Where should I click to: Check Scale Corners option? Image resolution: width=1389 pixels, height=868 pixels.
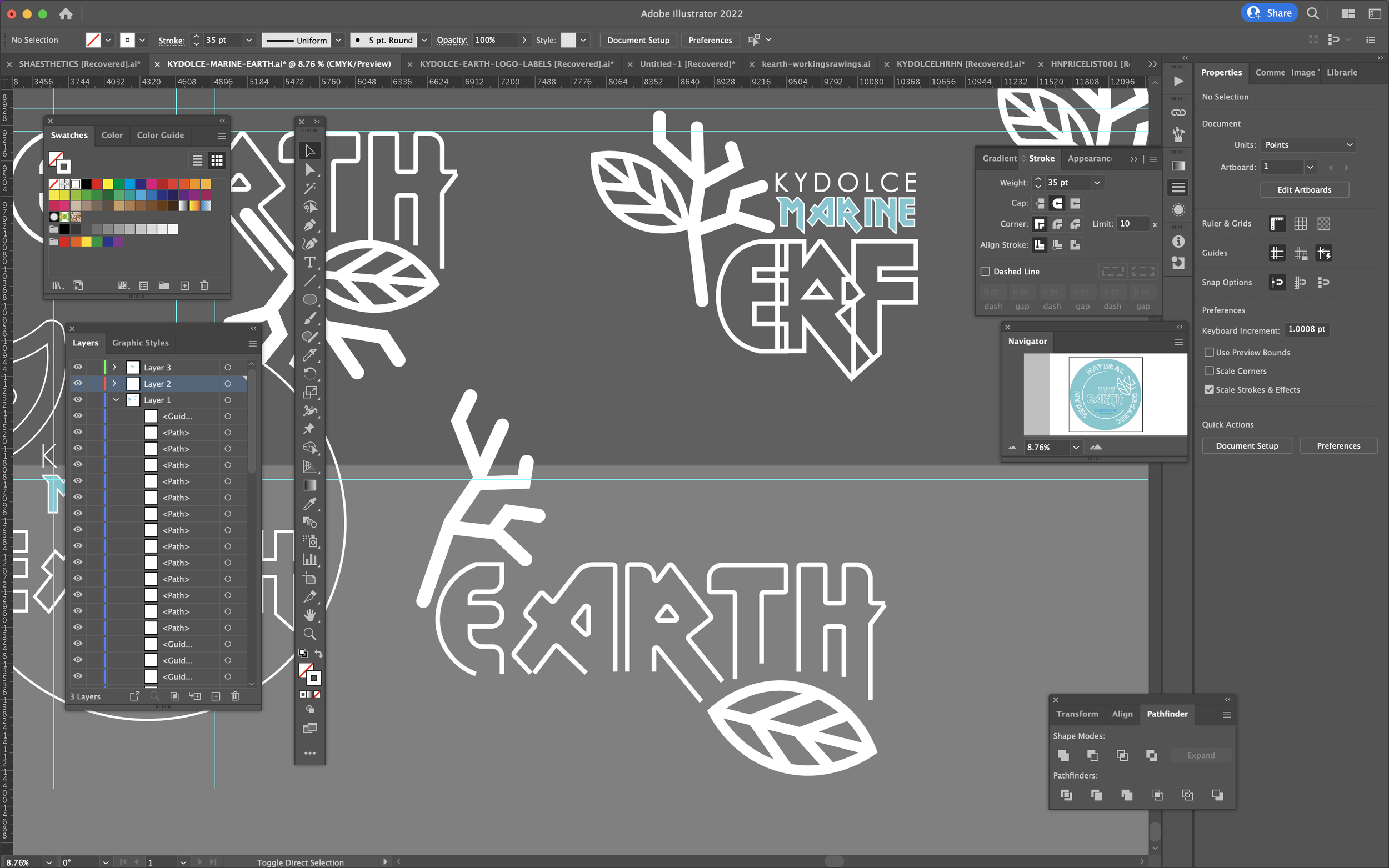(1208, 371)
